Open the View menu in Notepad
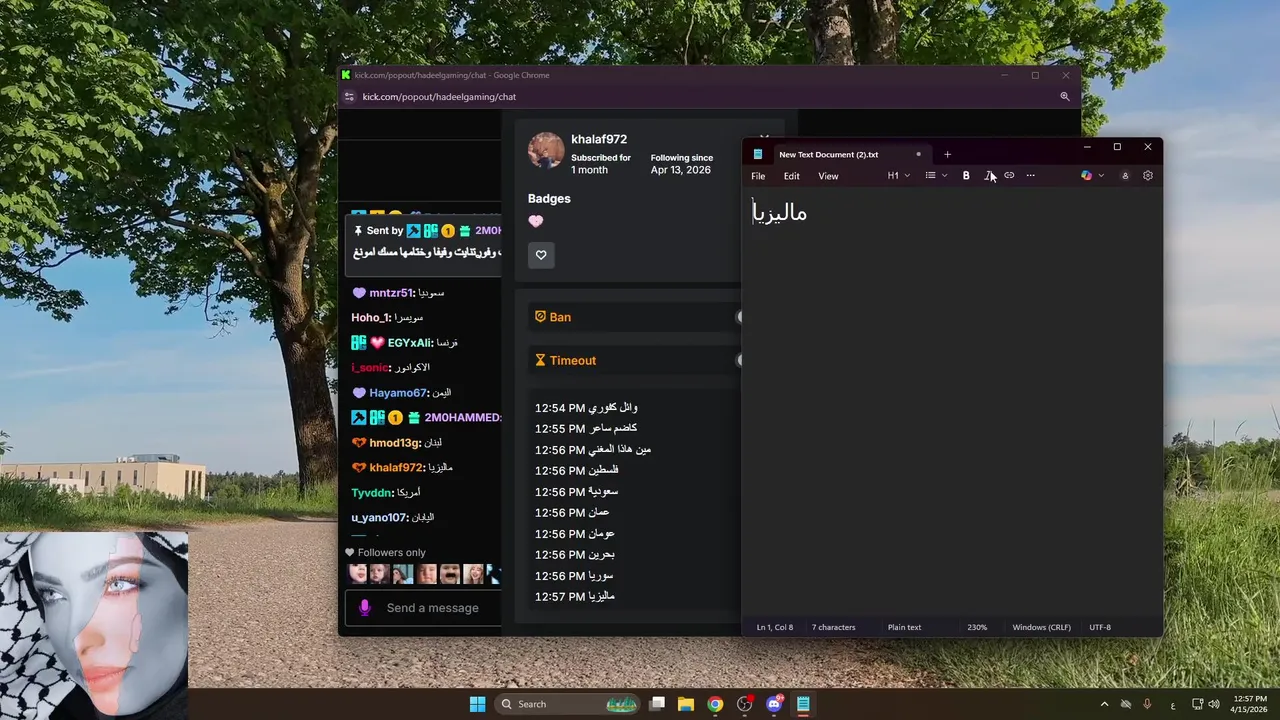1280x720 pixels. pos(828,176)
